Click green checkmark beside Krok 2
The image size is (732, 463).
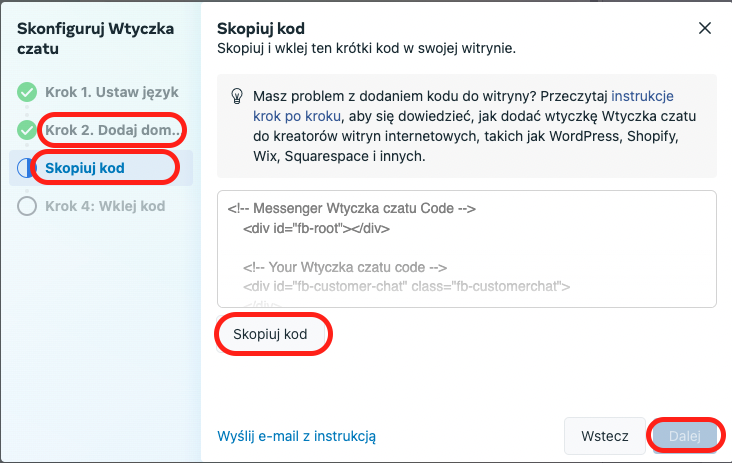[x=27, y=130]
